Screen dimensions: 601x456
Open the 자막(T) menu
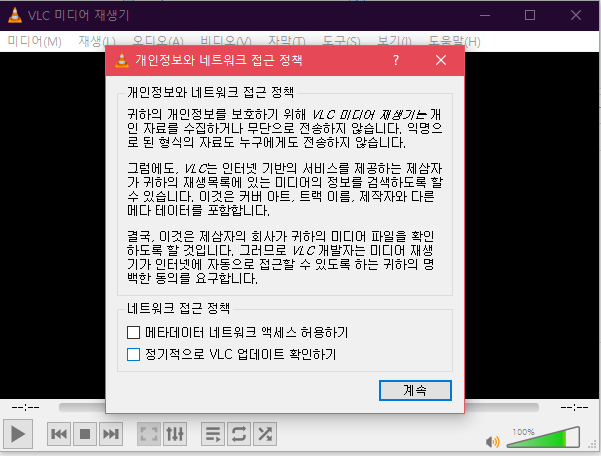(287, 41)
